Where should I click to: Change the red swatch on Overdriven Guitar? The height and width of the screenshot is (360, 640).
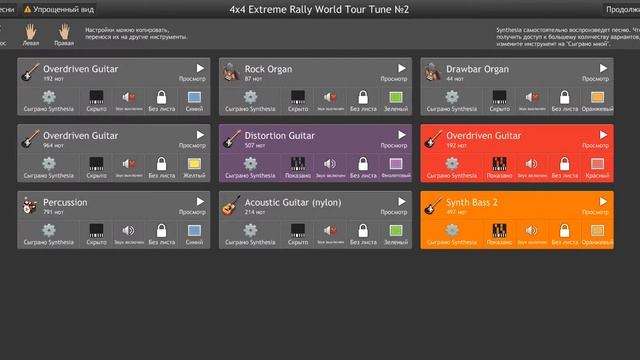pyautogui.click(x=597, y=164)
